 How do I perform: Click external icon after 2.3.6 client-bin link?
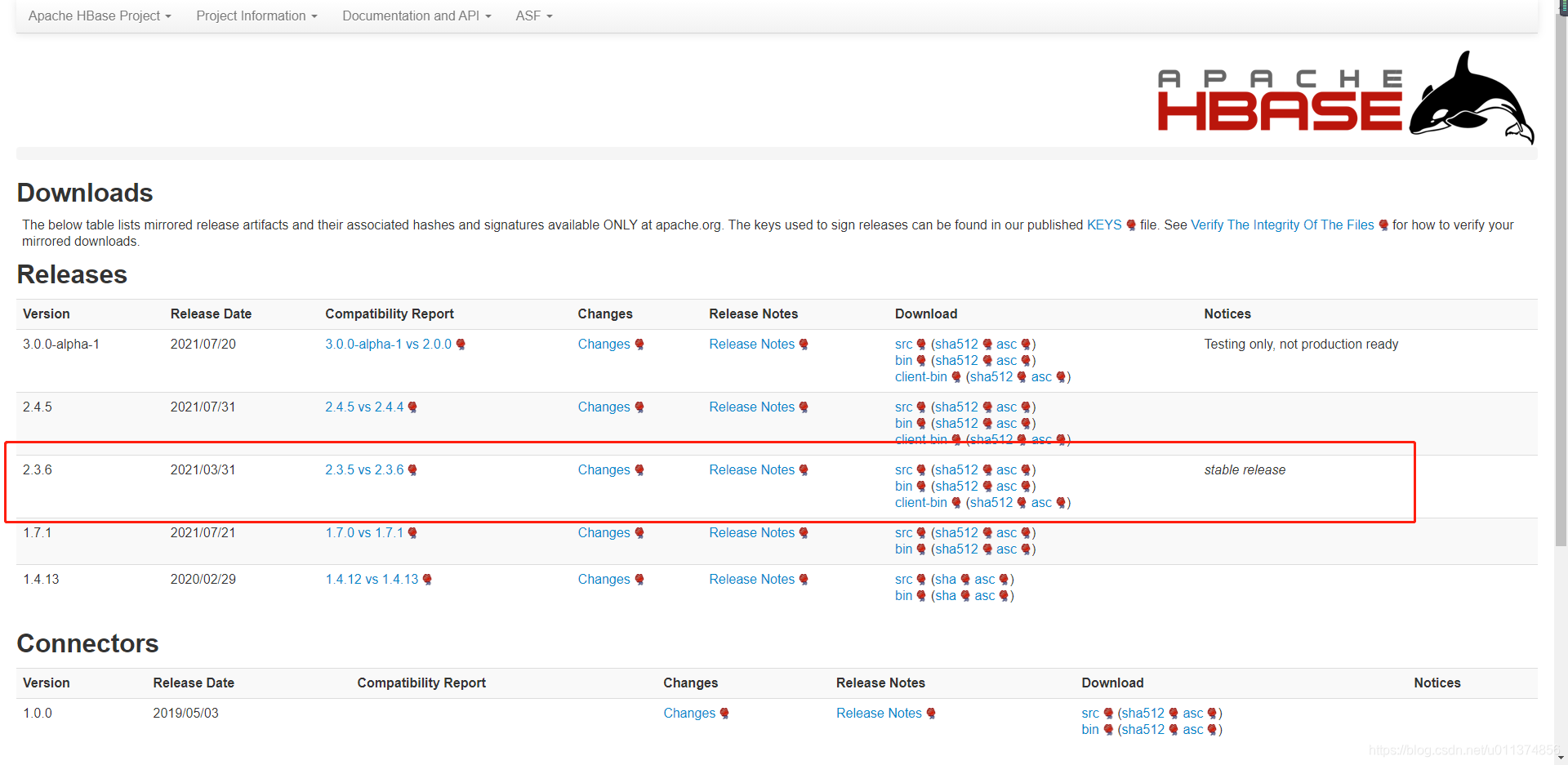[956, 503]
